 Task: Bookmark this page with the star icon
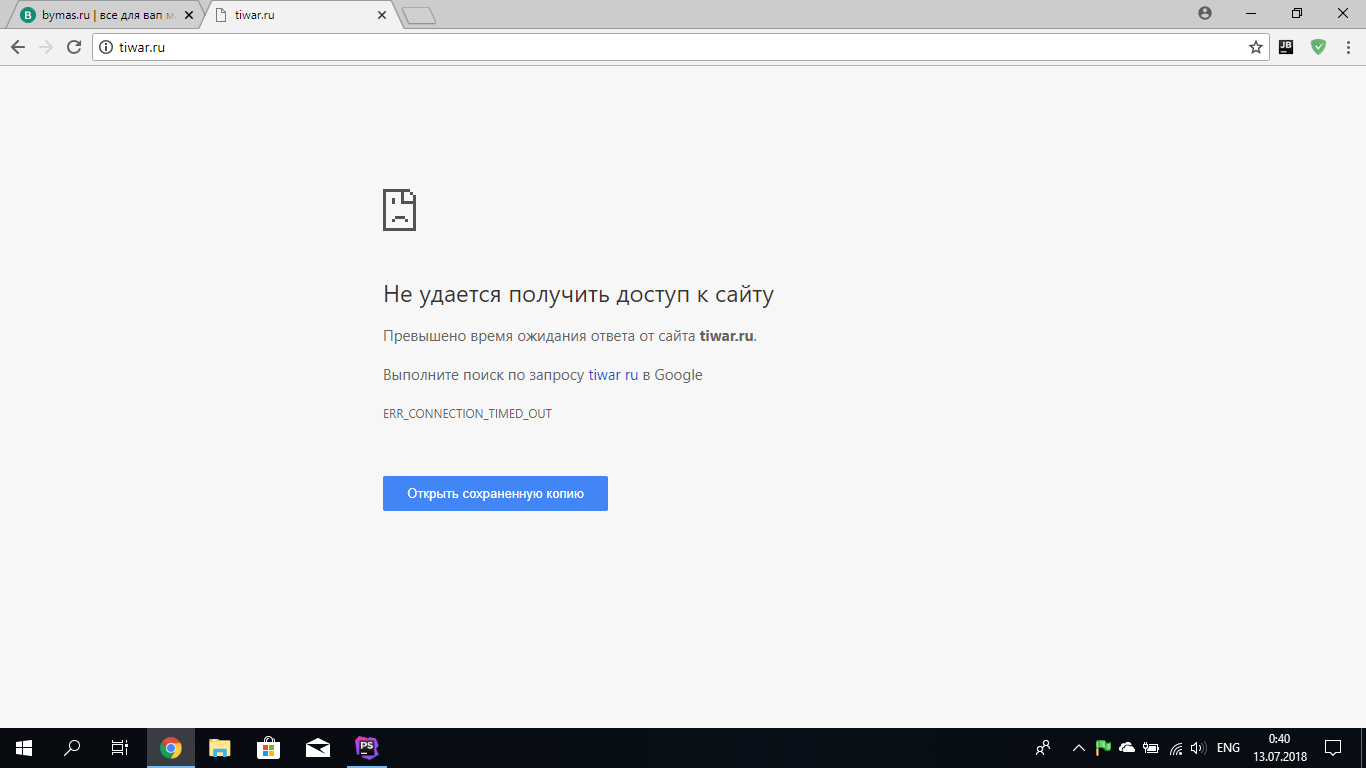[x=1255, y=47]
